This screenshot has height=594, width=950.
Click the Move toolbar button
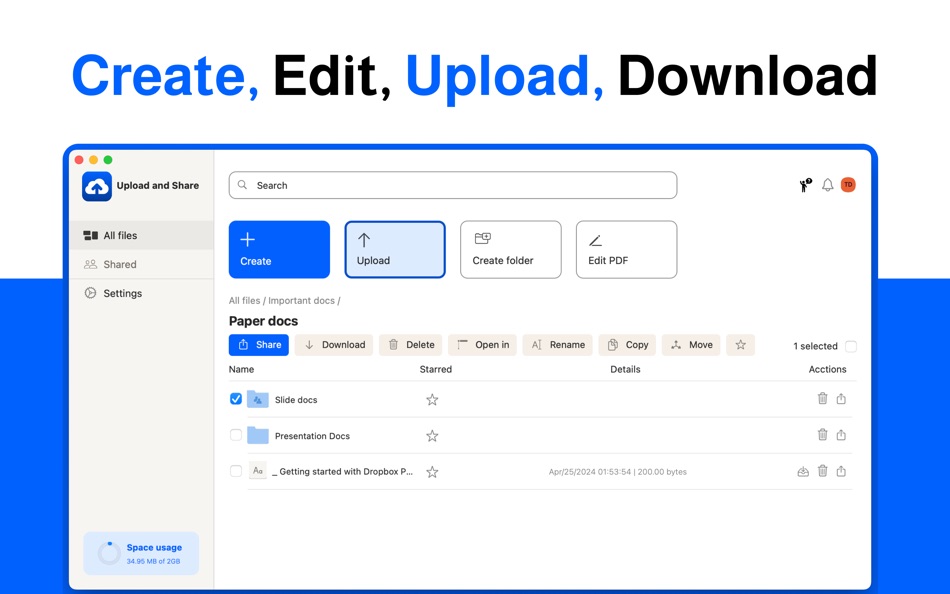pyautogui.click(x=691, y=345)
